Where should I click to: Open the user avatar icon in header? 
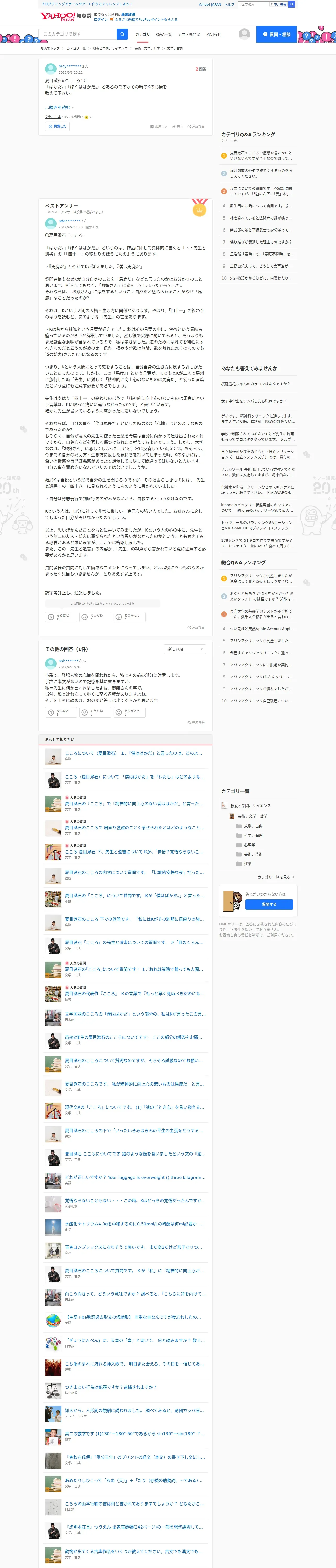click(x=244, y=34)
